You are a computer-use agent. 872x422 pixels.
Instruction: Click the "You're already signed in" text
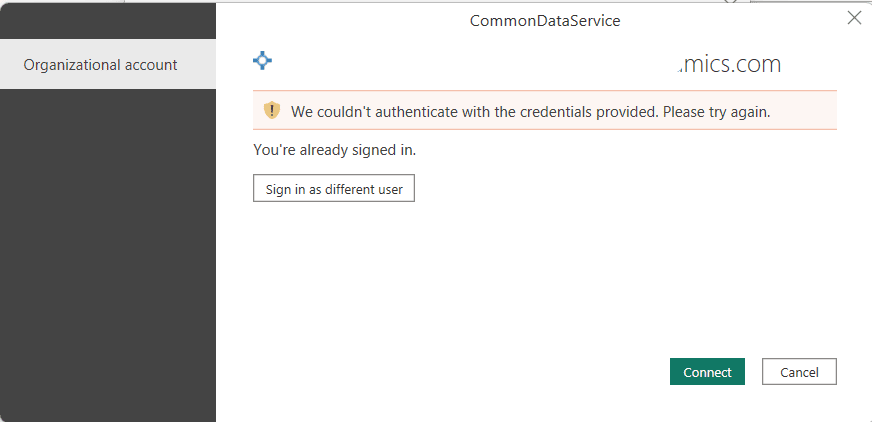[335, 150]
